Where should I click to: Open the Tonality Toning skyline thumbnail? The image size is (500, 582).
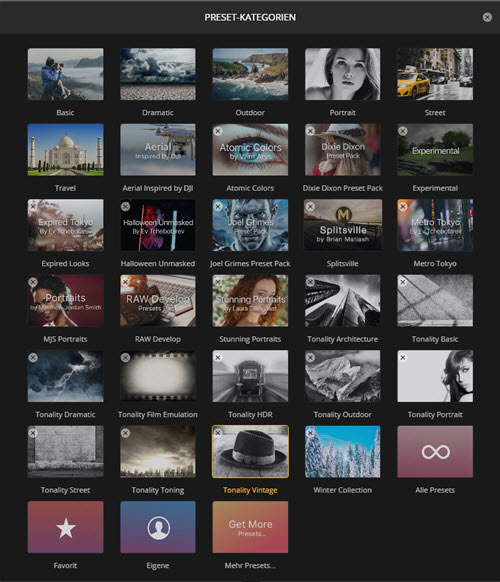click(158, 451)
